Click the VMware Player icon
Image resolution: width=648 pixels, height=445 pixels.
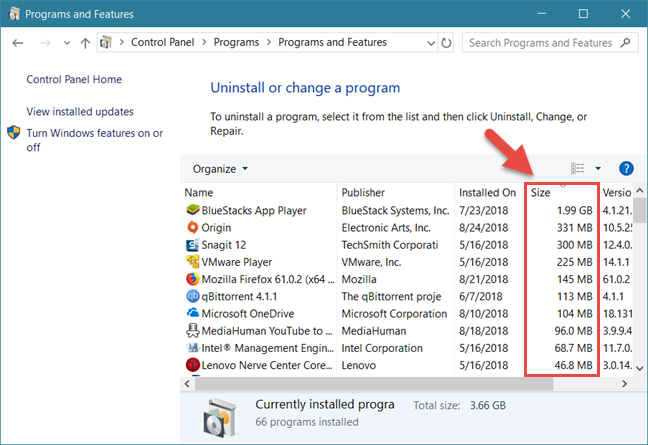pyautogui.click(x=193, y=262)
